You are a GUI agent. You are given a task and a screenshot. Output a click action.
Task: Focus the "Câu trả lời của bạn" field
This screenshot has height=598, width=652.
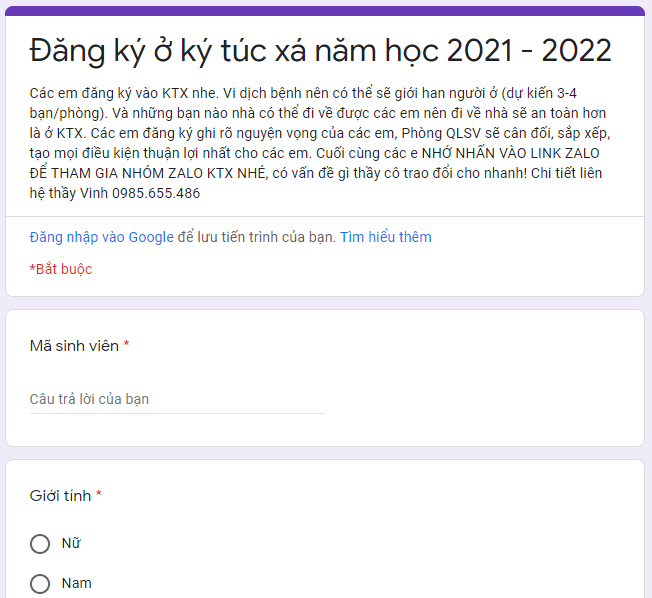(x=177, y=399)
